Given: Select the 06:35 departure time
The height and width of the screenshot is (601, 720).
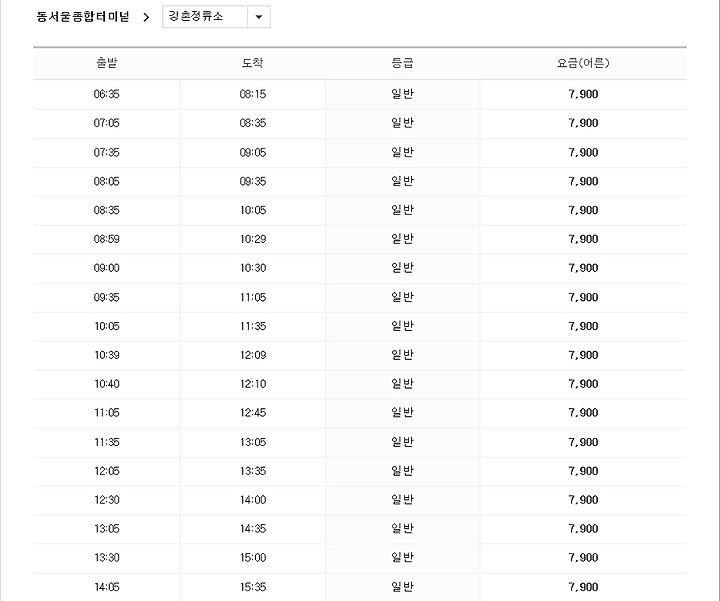Looking at the screenshot, I should 107,94.
